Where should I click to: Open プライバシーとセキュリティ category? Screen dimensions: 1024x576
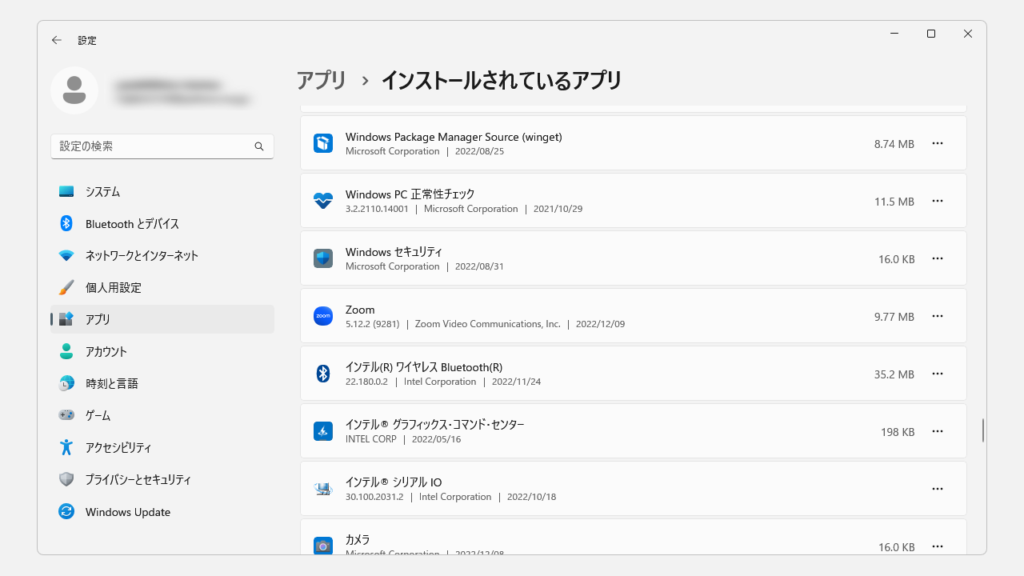coord(162,479)
